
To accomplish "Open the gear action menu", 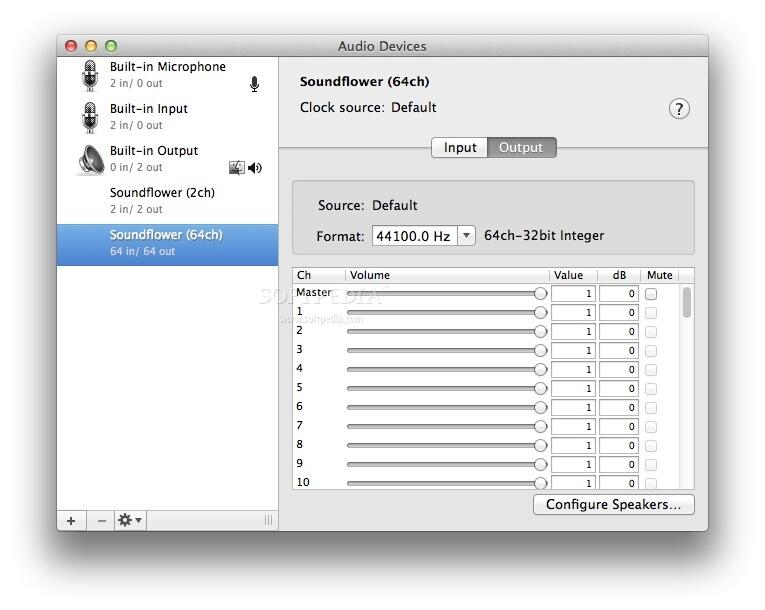I will [130, 521].
